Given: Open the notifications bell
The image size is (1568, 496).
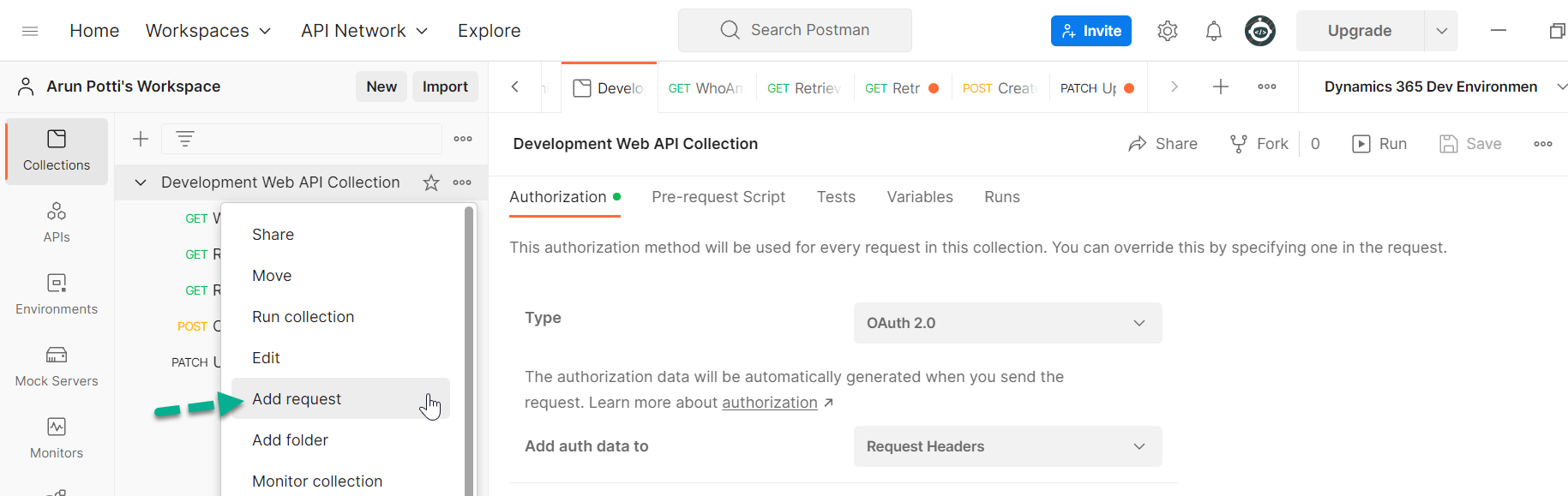Looking at the screenshot, I should 1213,31.
